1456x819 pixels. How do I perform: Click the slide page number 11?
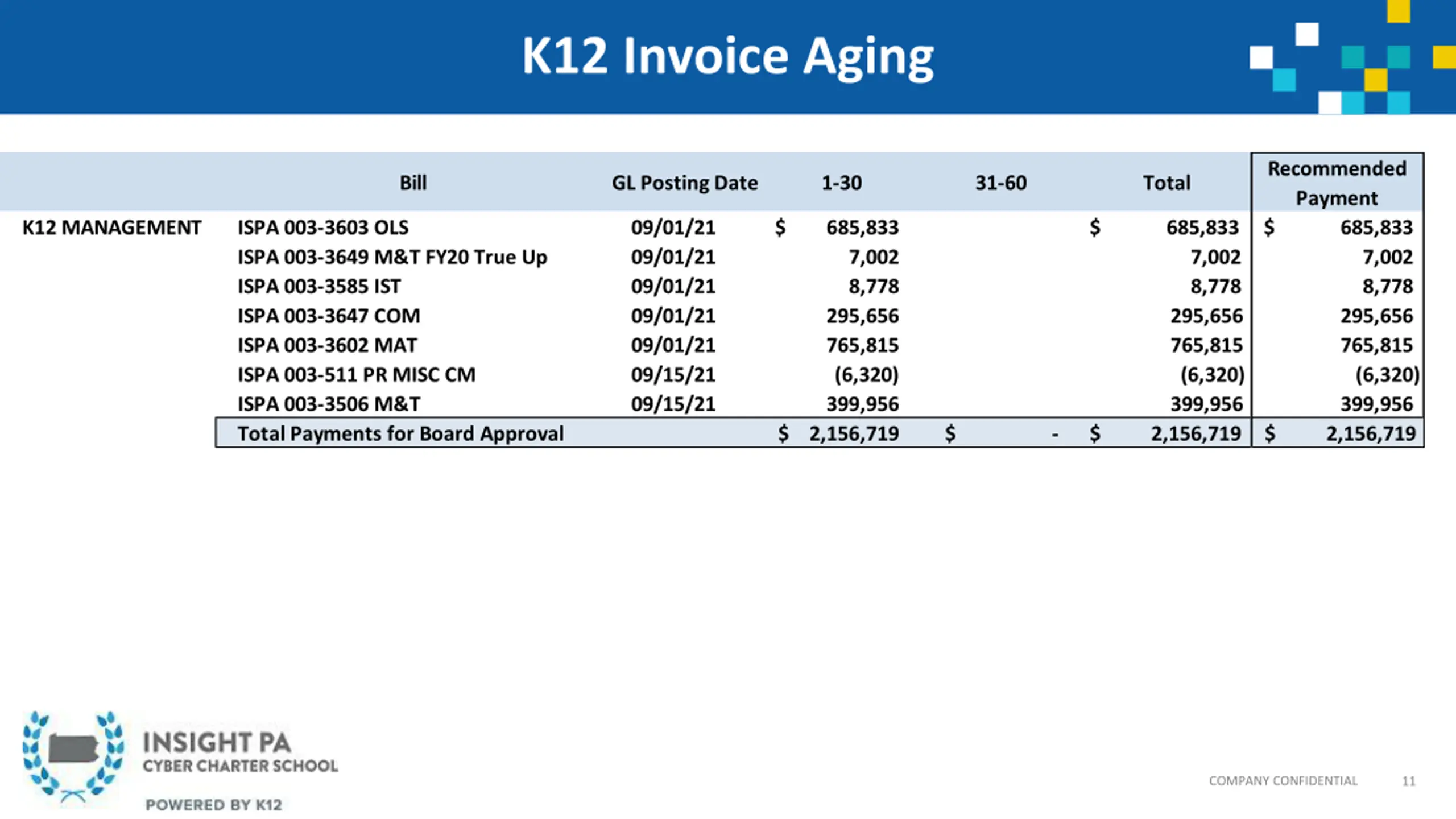coord(1409,781)
